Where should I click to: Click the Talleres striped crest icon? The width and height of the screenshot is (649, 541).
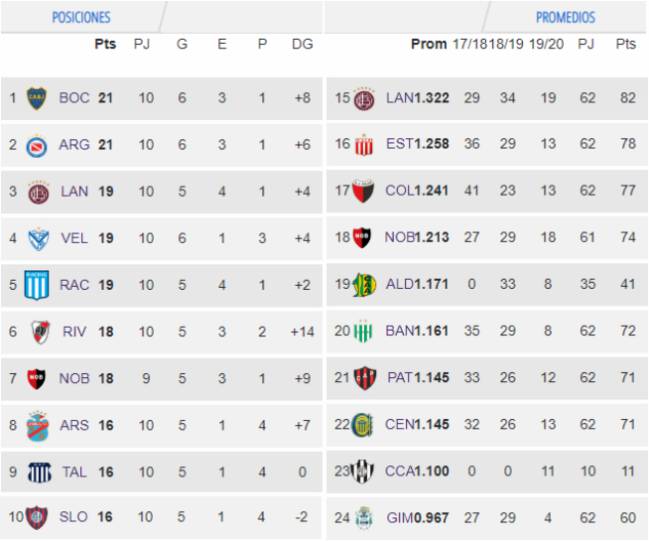point(39,472)
